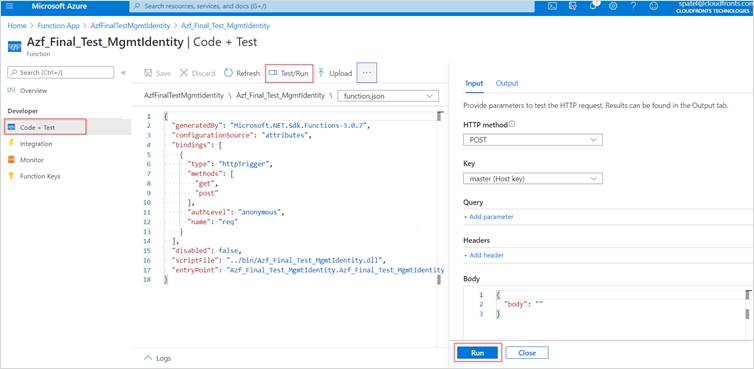Image resolution: width=754 pixels, height=369 pixels.
Task: Switch to the Output tab
Action: [x=507, y=83]
